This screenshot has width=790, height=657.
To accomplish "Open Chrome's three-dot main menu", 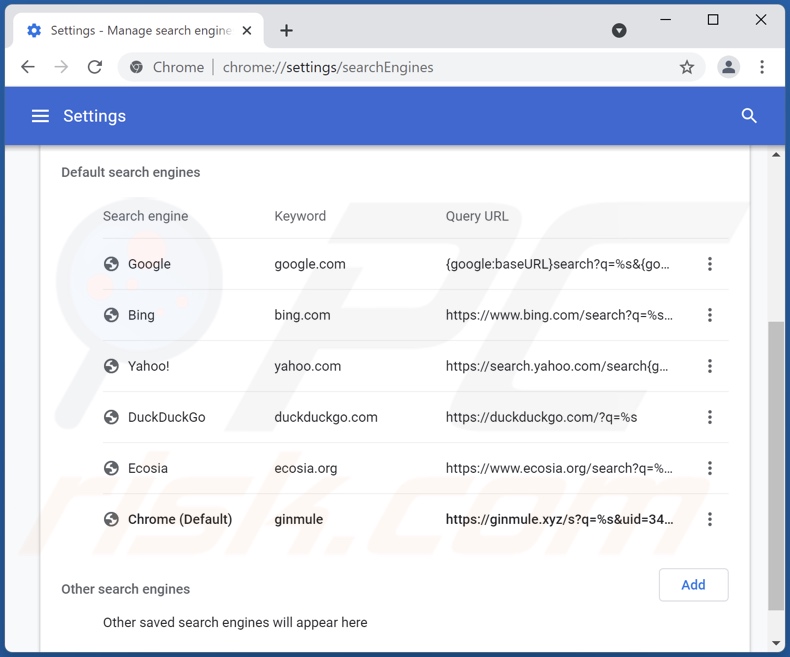I will (x=762, y=67).
